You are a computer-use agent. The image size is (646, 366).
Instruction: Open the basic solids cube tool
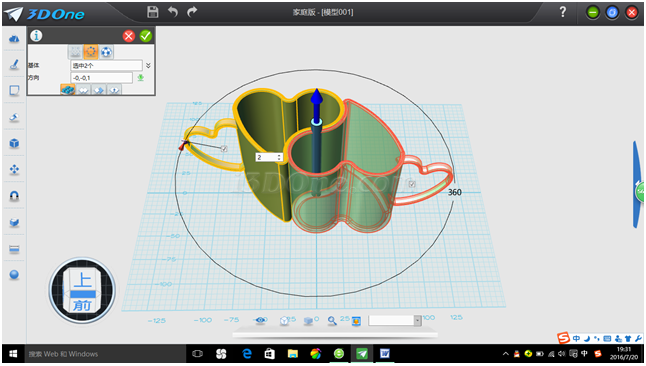pos(14,143)
